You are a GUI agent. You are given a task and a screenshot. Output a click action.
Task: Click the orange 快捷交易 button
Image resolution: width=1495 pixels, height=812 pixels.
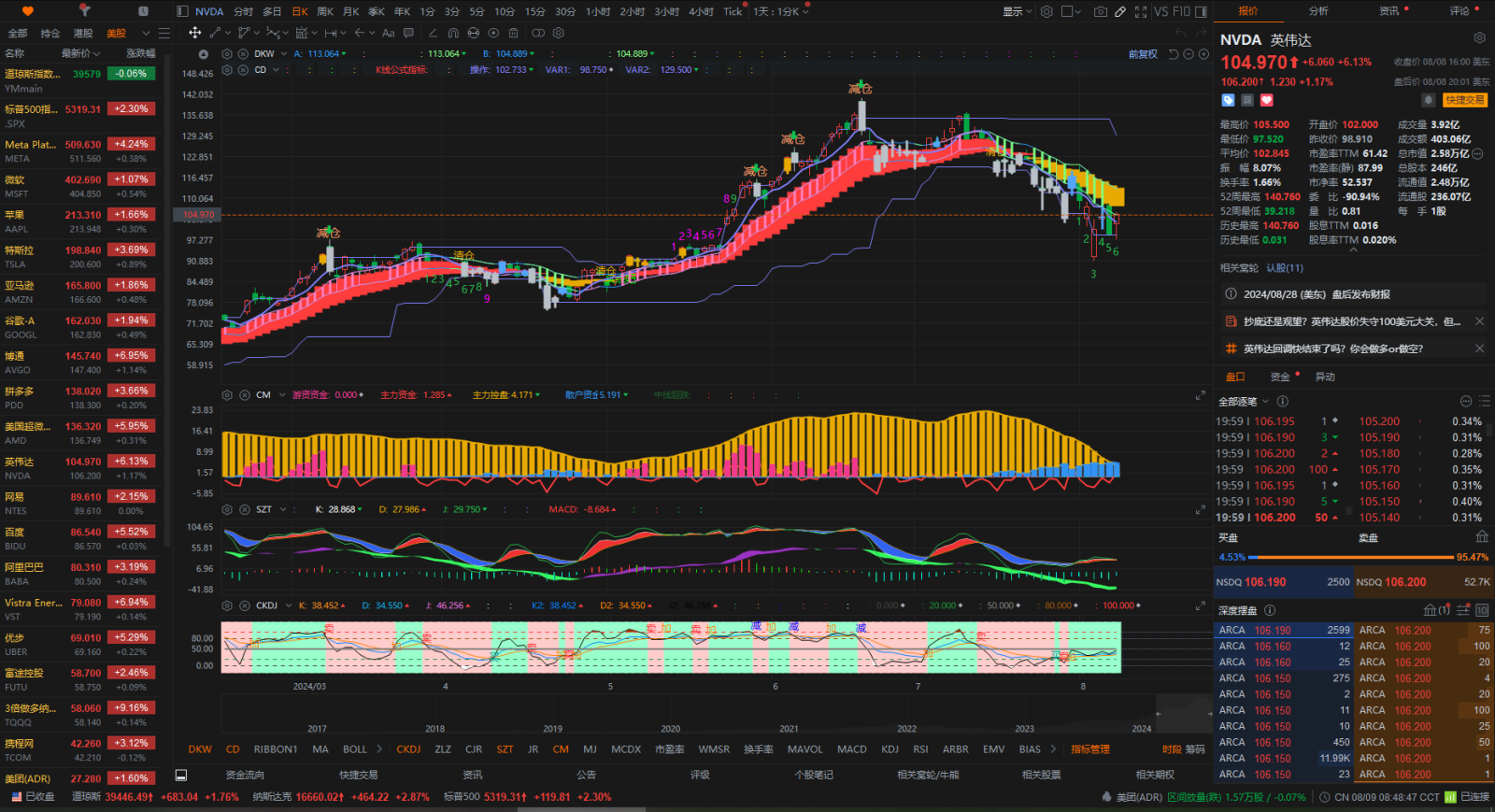tap(1464, 100)
